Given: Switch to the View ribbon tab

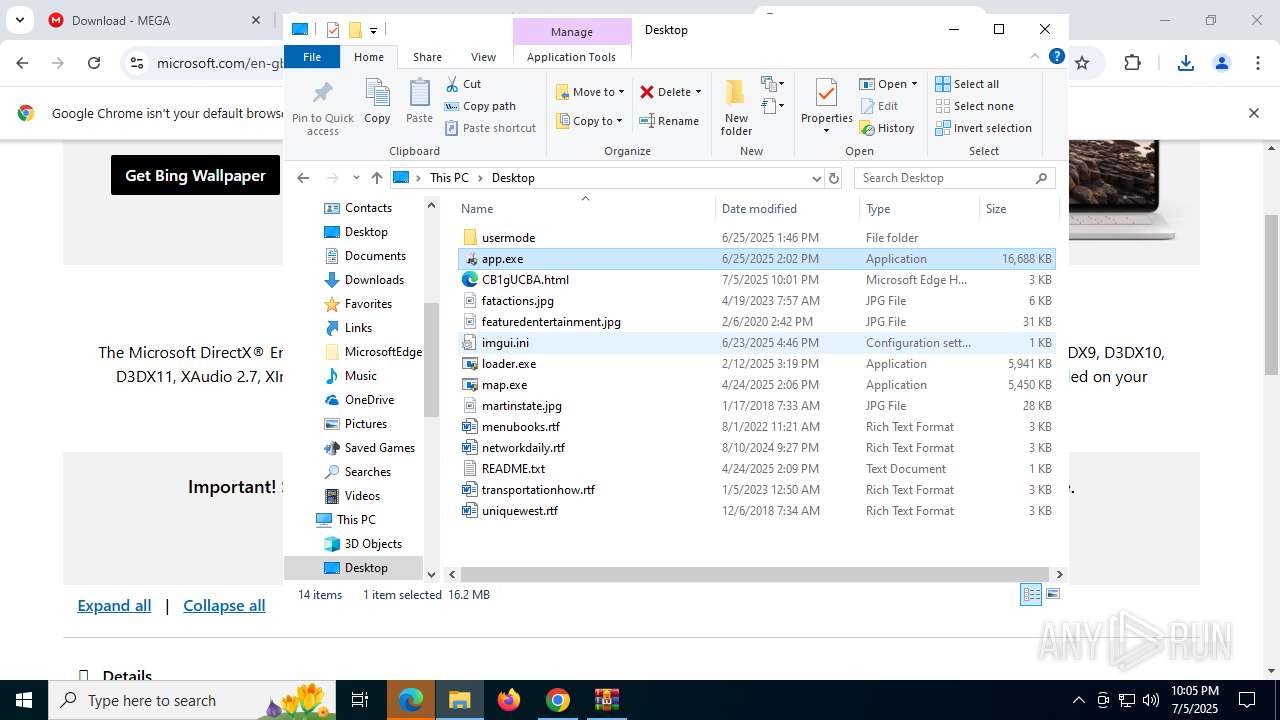Looking at the screenshot, I should (483, 57).
